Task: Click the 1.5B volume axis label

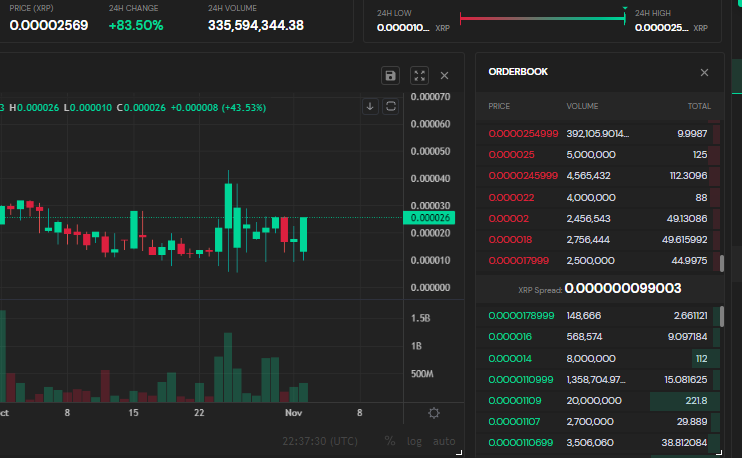Action: point(420,318)
